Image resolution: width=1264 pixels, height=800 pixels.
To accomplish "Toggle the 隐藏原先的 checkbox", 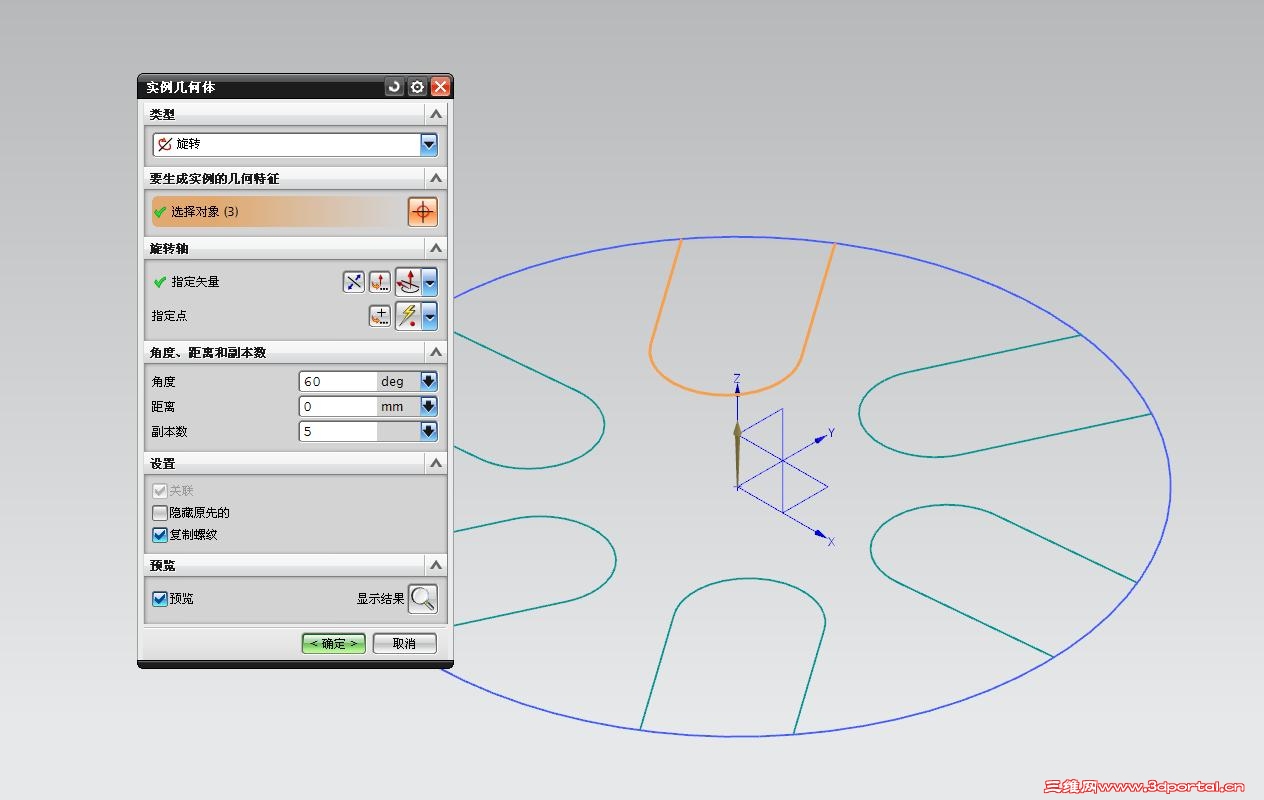I will point(159,513).
